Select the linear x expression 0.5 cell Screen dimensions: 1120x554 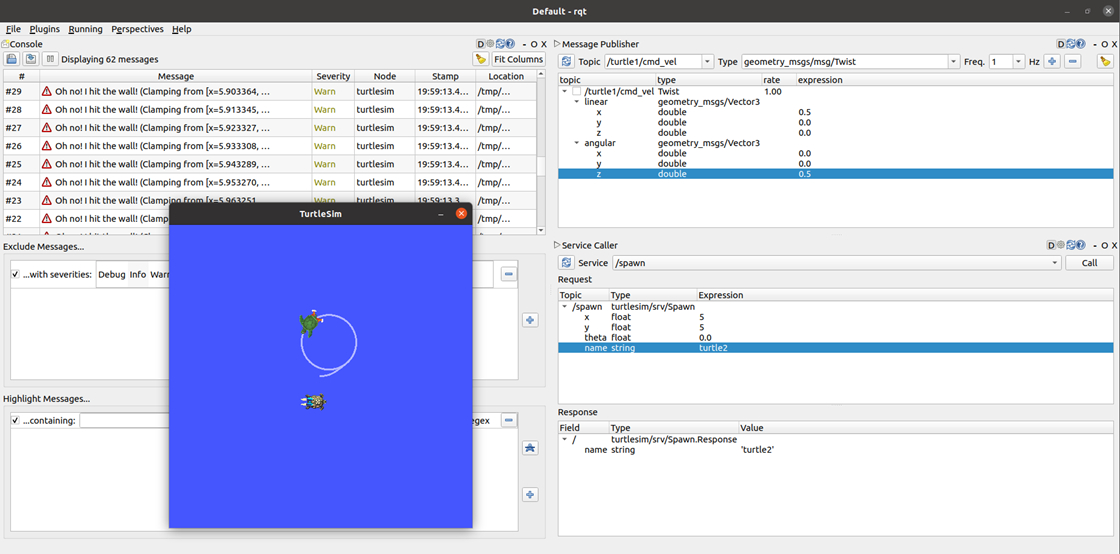coord(954,112)
